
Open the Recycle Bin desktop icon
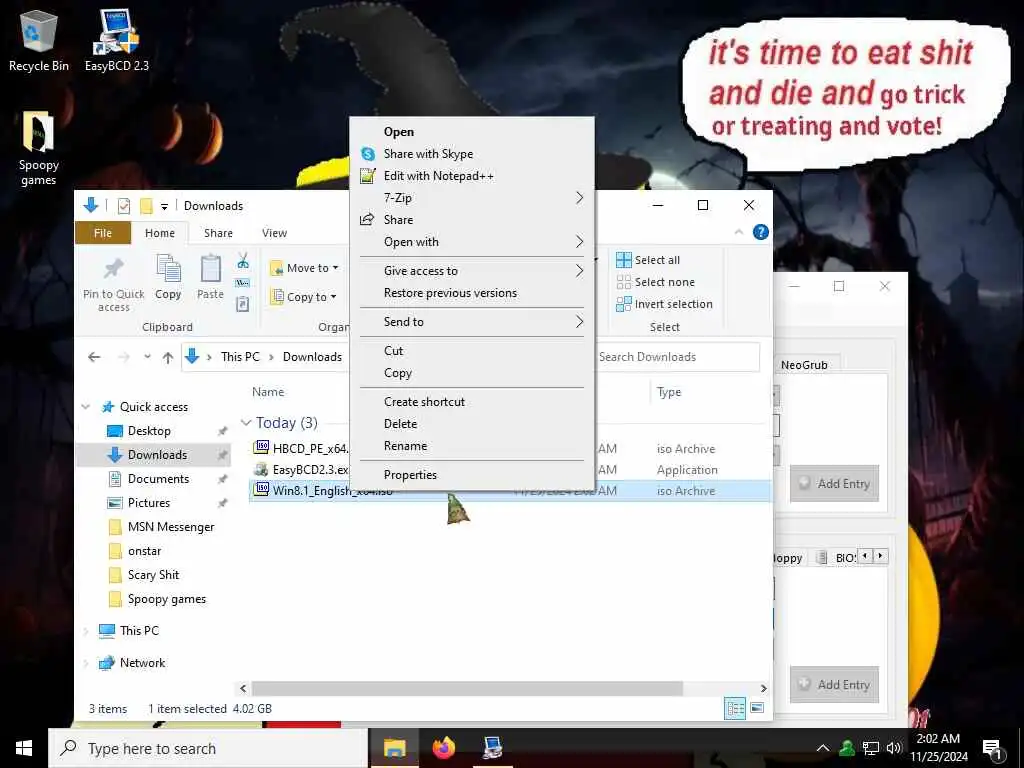tap(39, 40)
